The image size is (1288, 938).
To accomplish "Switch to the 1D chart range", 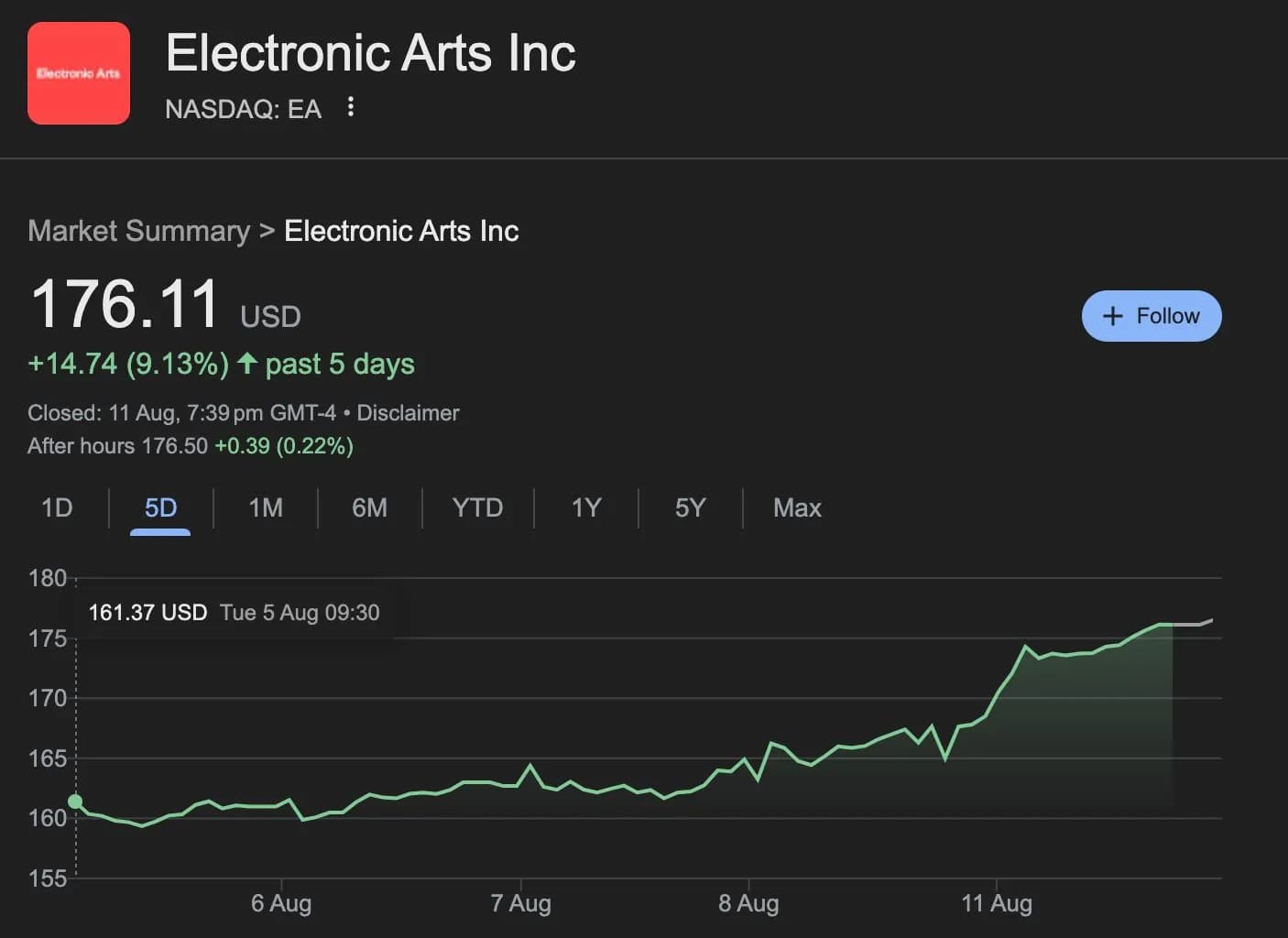I will tap(57, 507).
